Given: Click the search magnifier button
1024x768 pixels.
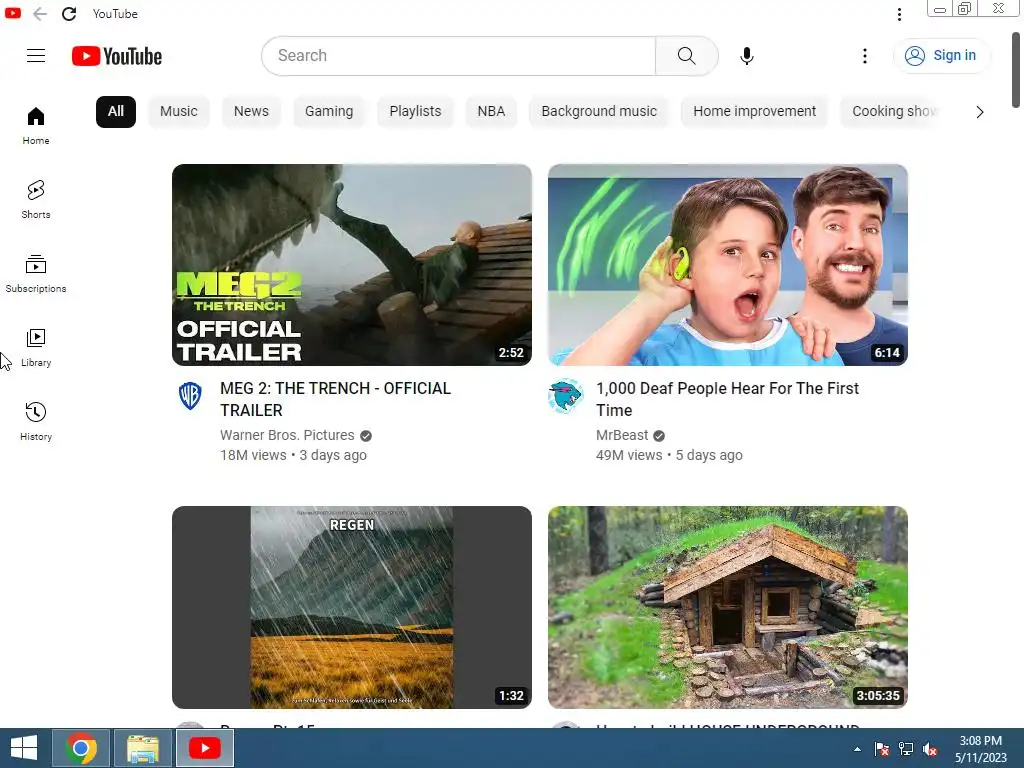Looking at the screenshot, I should pos(686,56).
